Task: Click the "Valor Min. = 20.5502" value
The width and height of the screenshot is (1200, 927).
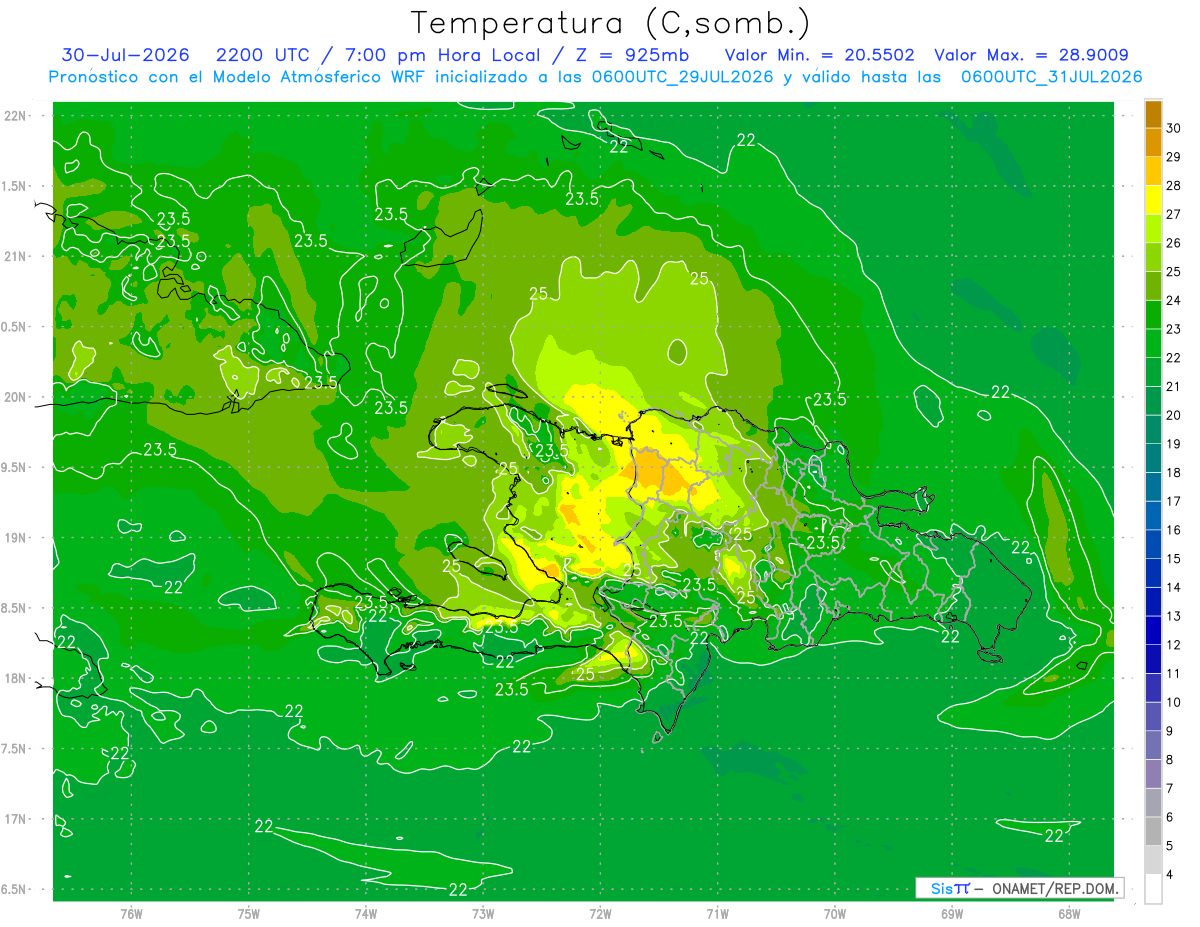Action: click(819, 55)
